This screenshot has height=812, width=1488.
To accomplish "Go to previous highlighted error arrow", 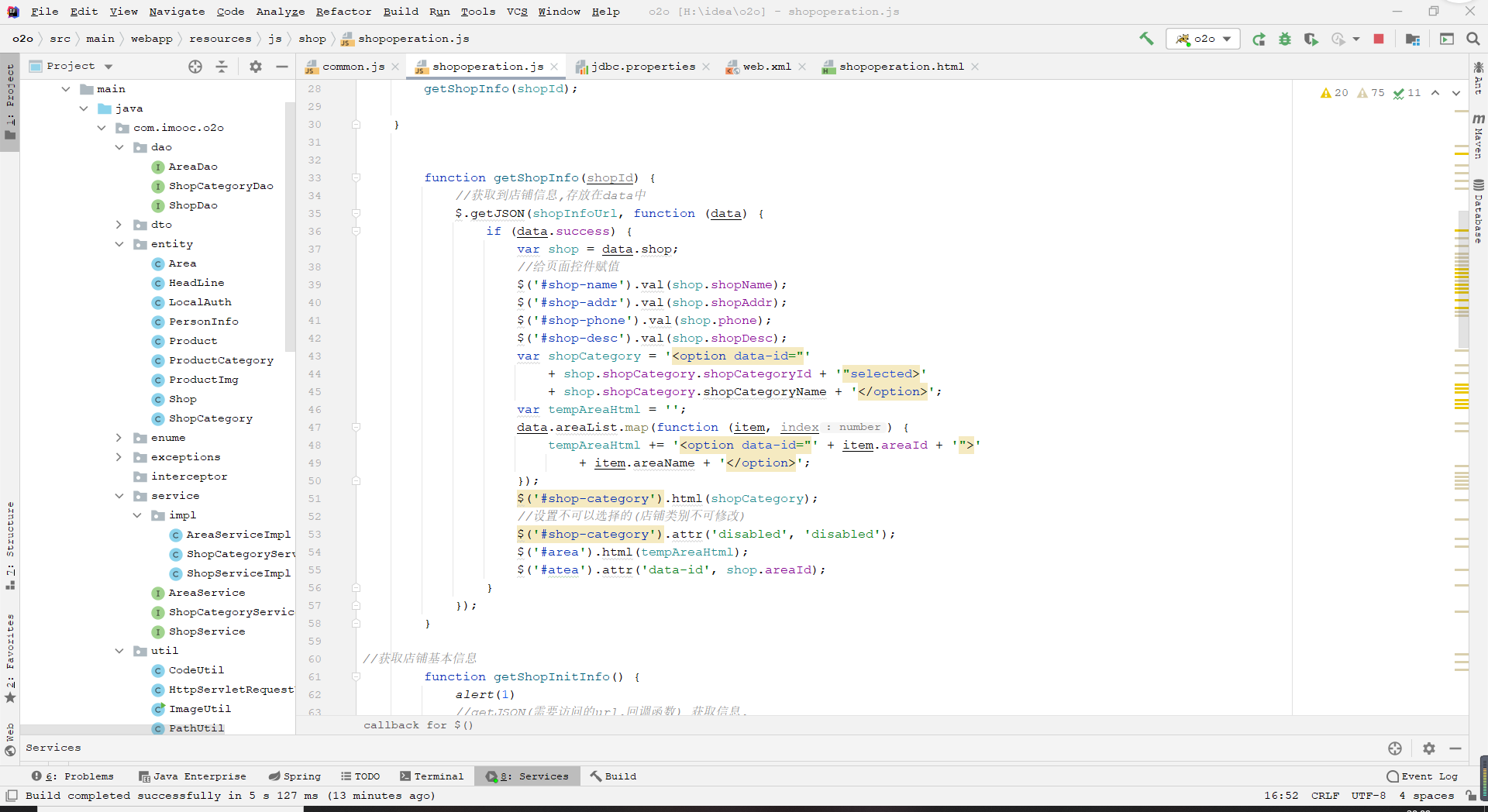I will pos(1435,93).
